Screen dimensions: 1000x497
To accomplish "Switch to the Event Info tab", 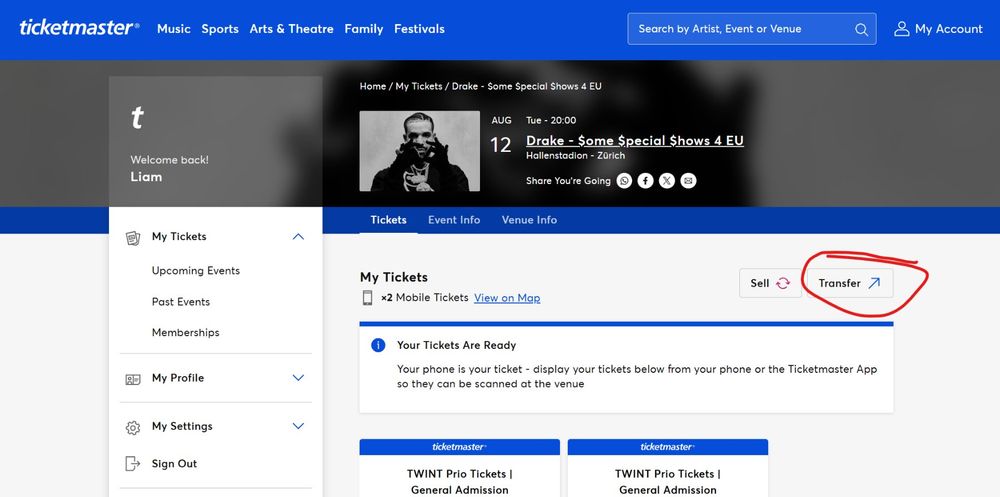I will [x=454, y=219].
